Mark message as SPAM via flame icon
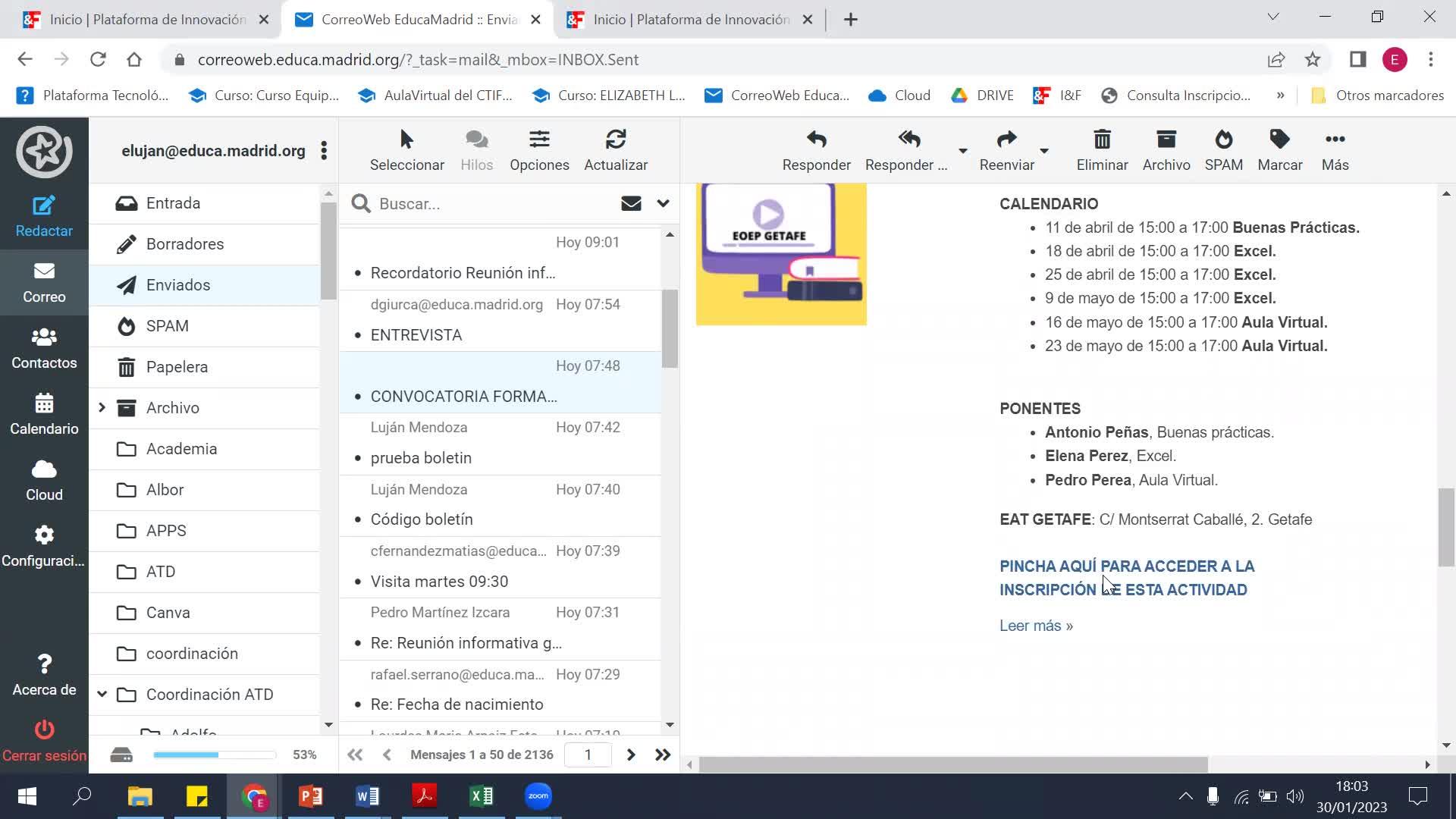 click(1223, 140)
